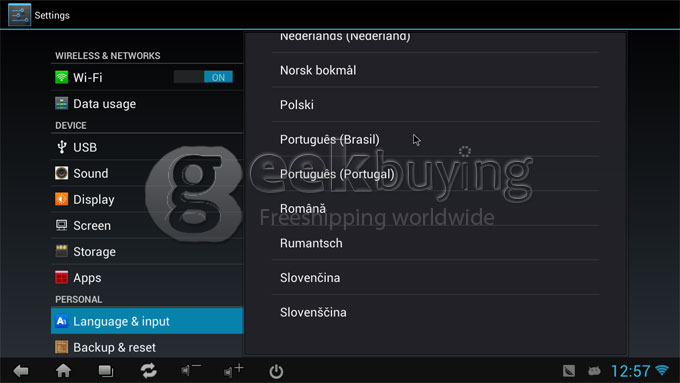
Task: Tap the screen rotate arrows icon
Action: click(x=148, y=371)
